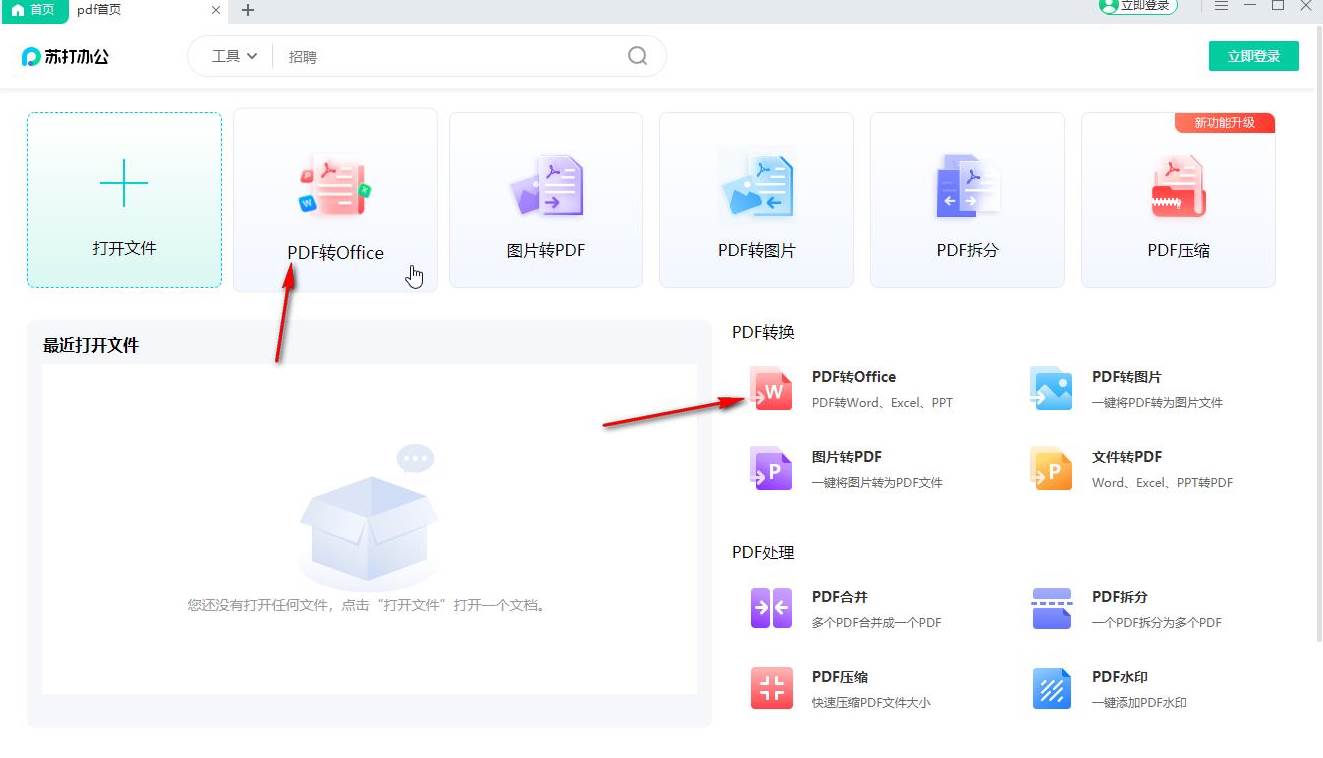Click the purple P icon for 图片转PDF
Screen dimensions: 1323x758
coord(770,468)
